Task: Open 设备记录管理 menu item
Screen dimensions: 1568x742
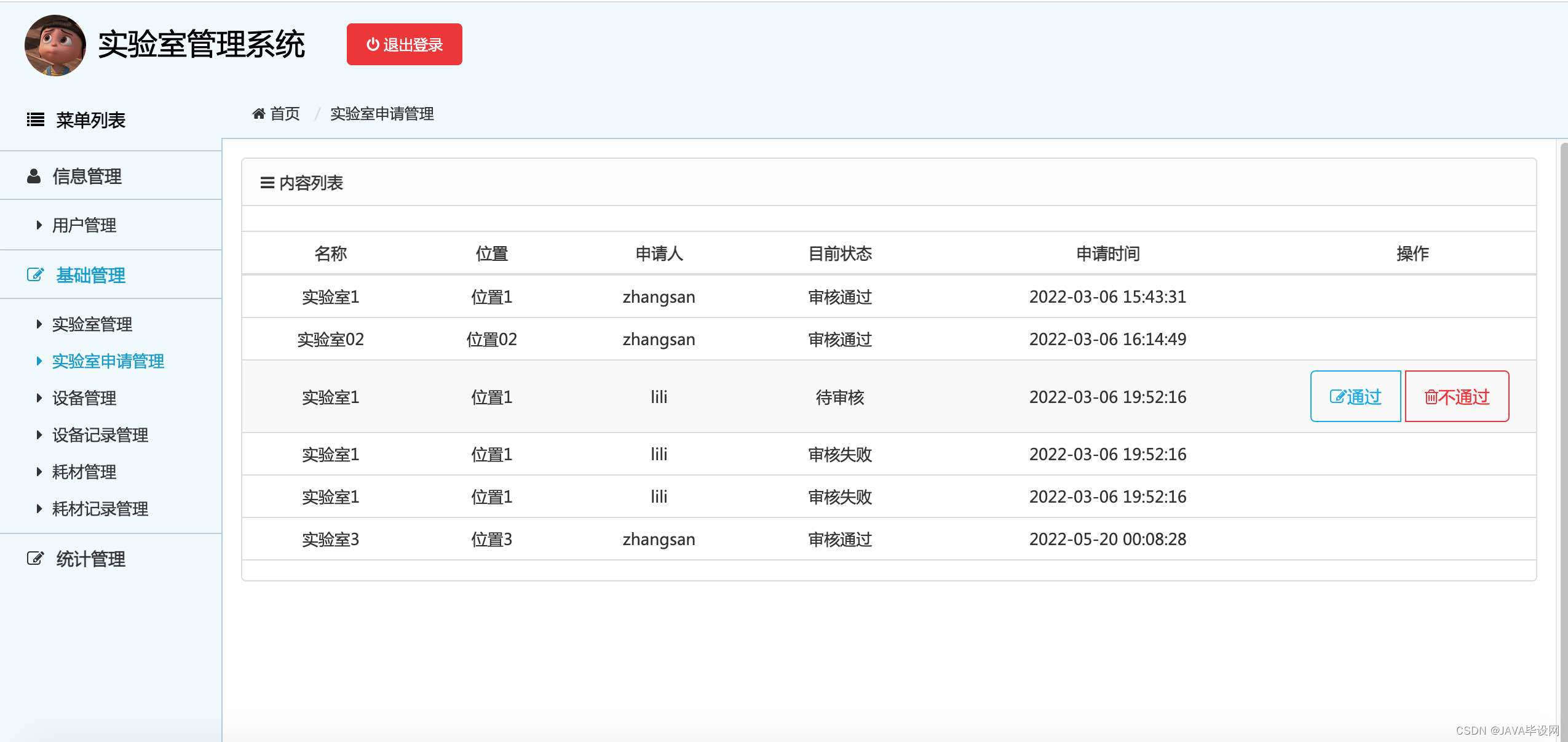Action: [x=100, y=435]
